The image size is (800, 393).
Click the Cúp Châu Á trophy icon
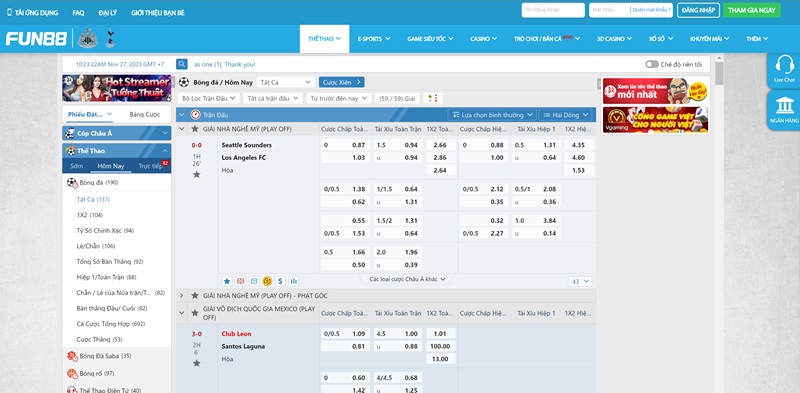coord(70,134)
